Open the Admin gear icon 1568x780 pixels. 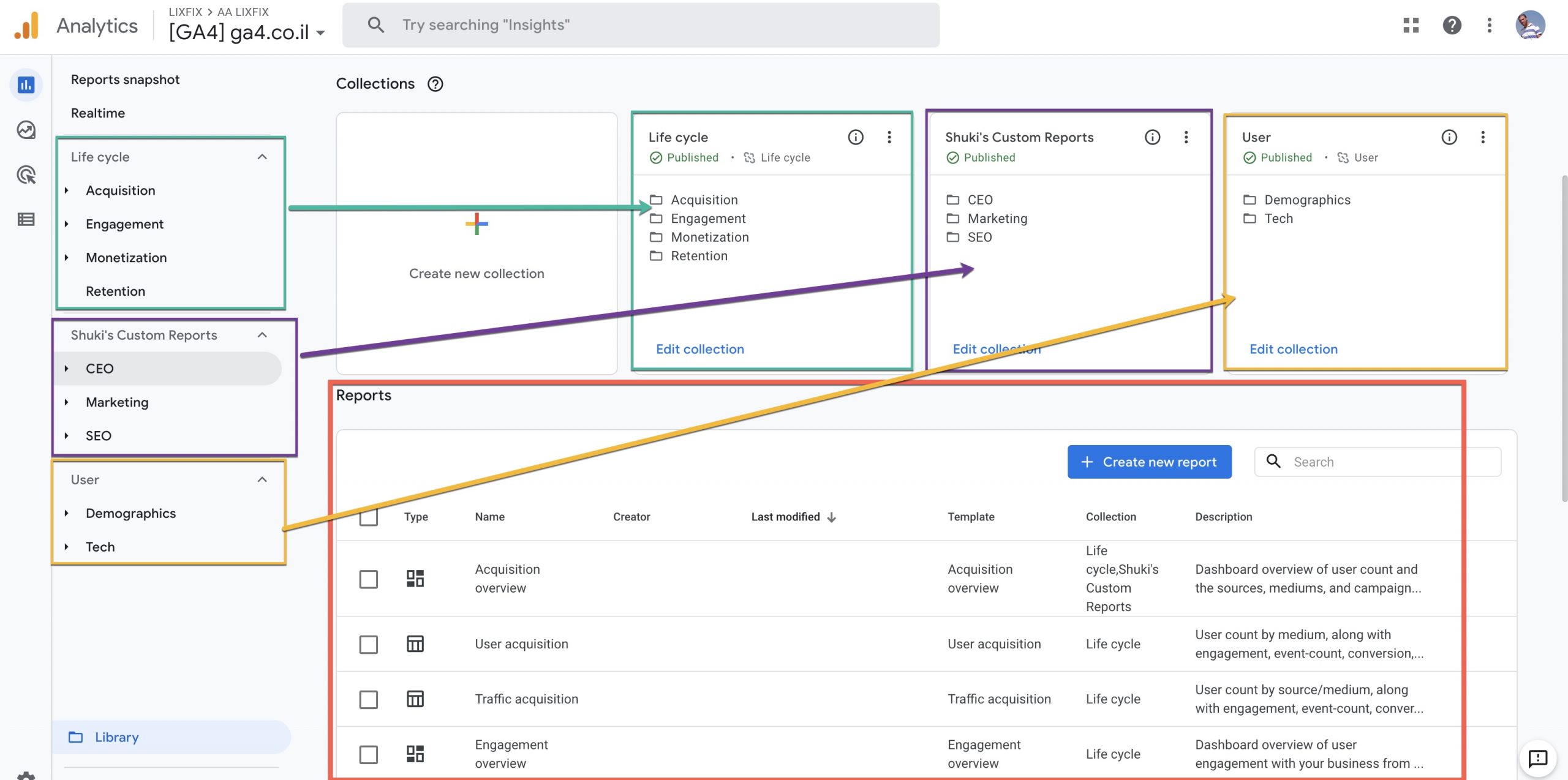pos(26,776)
